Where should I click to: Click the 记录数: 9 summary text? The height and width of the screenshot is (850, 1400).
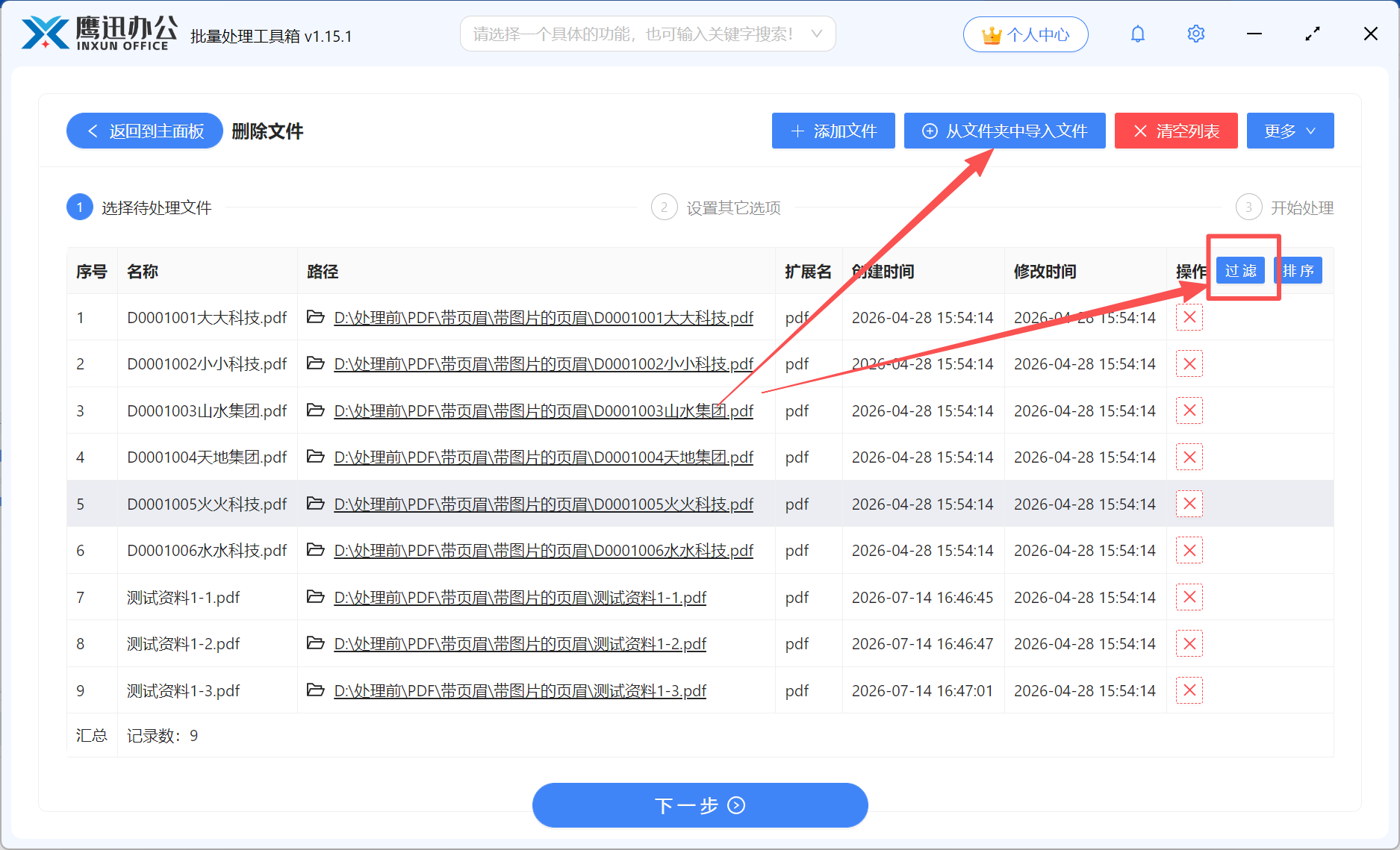click(x=163, y=736)
